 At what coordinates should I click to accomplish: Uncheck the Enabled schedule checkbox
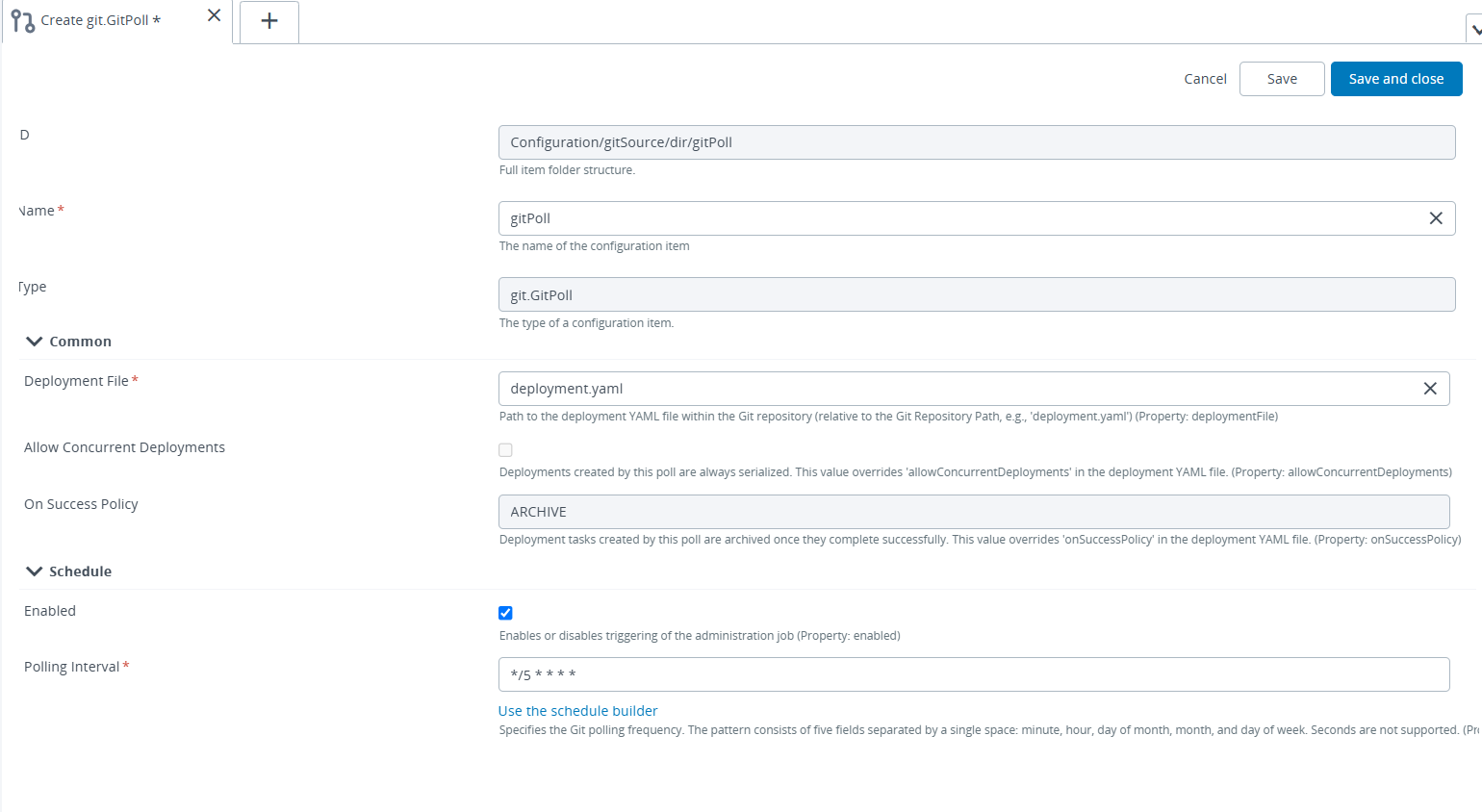coord(505,613)
